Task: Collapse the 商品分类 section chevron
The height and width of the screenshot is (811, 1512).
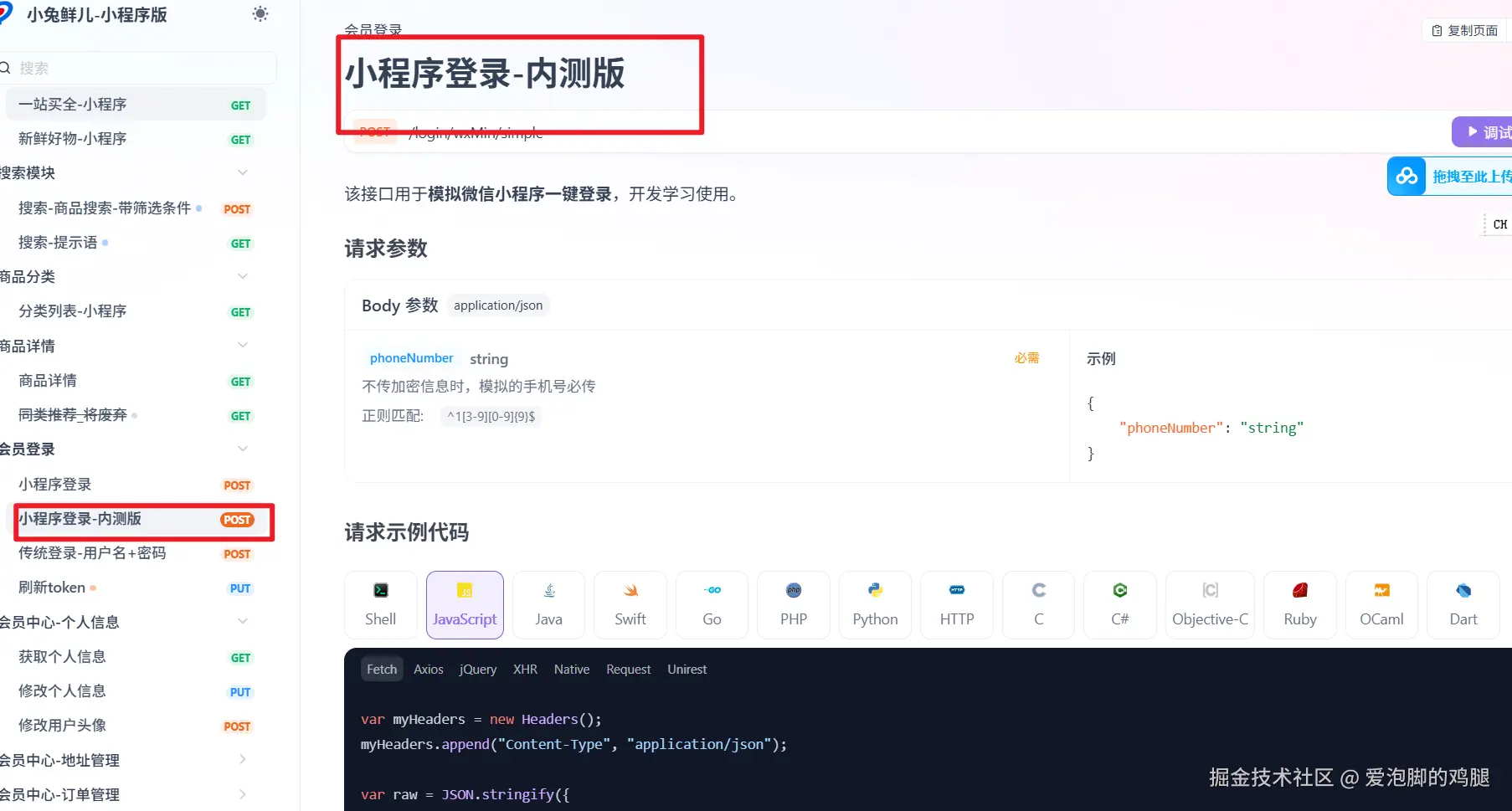Action: coord(243,276)
